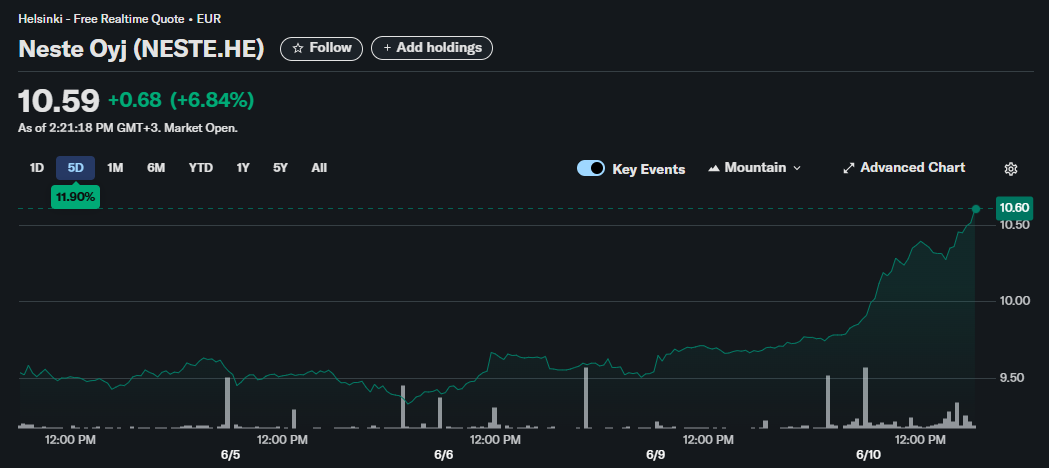
Task: Choose the YTD time range
Action: [201, 168]
